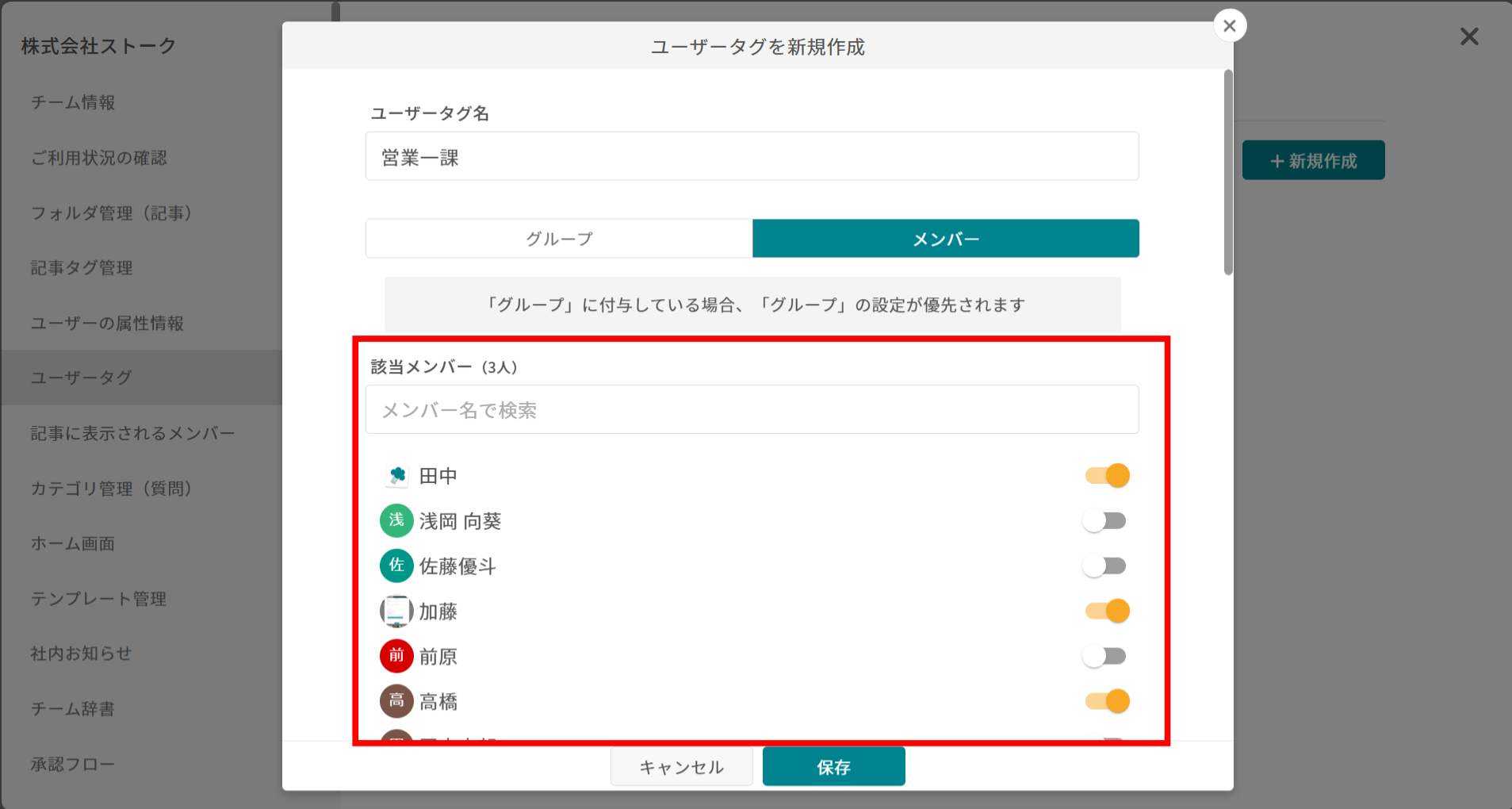
Task: Disable the toggle for 田中
Action: pyautogui.click(x=1106, y=475)
